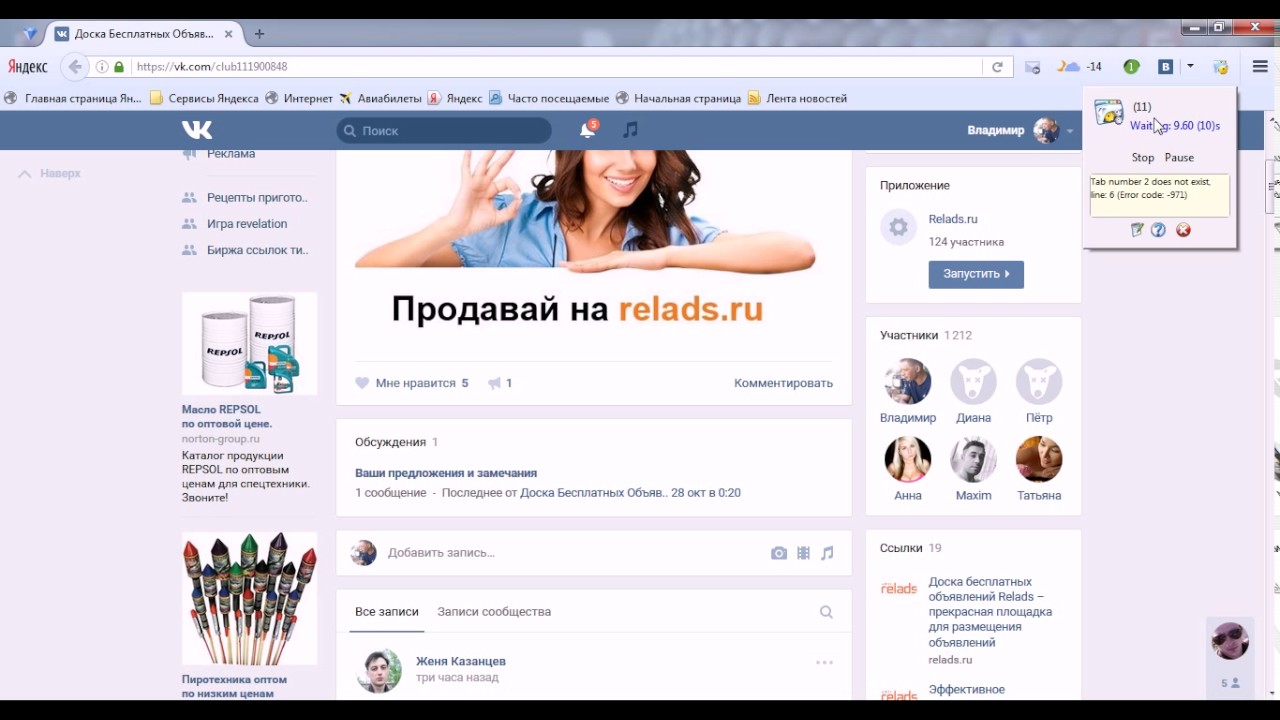This screenshot has height=720, width=1280.
Task: Open the VK music note icon in header
Action: click(x=630, y=130)
